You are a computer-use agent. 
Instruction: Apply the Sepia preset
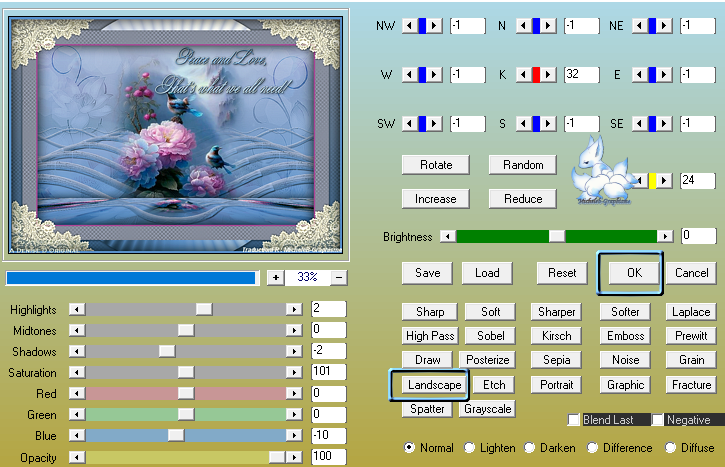point(556,360)
